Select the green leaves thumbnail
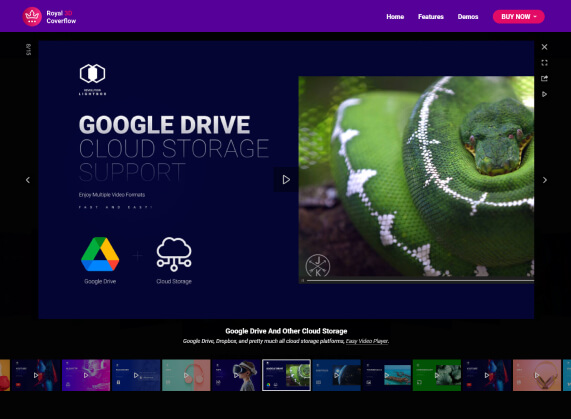 (x=437, y=375)
